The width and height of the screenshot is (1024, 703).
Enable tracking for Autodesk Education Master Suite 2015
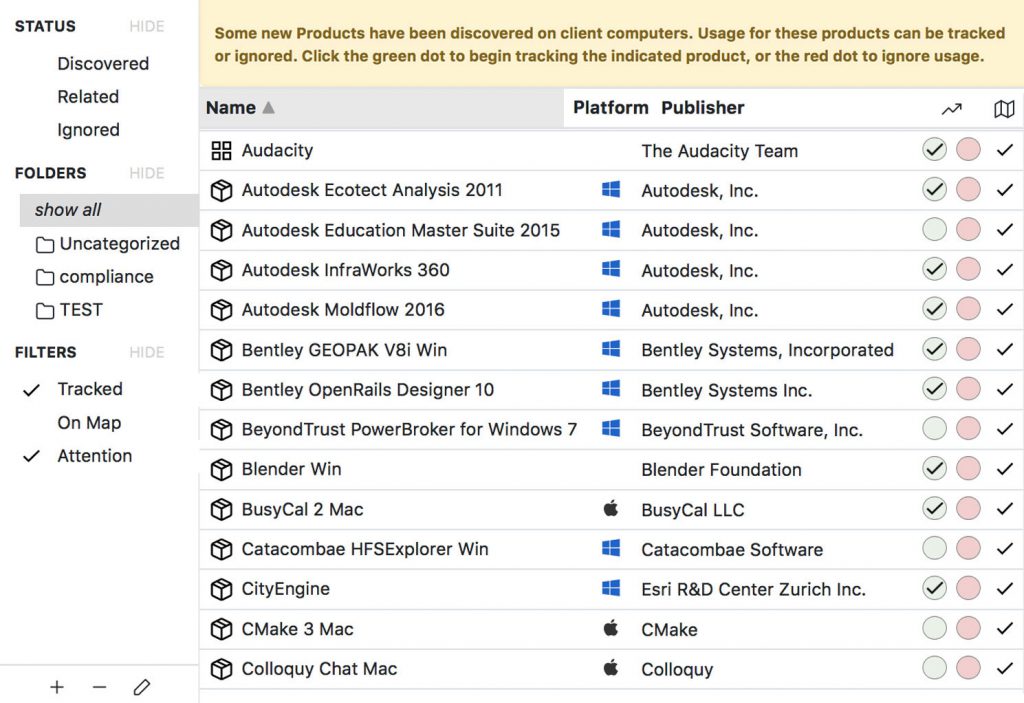click(x=934, y=229)
